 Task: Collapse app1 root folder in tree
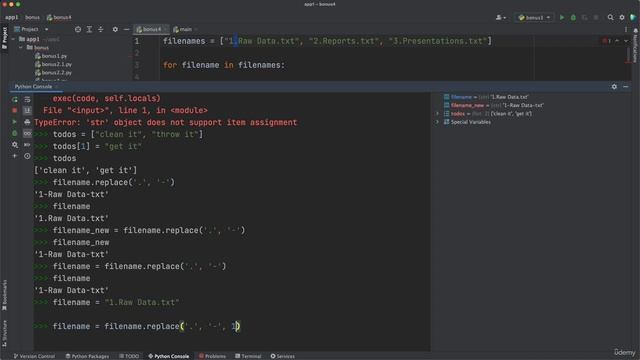13,39
